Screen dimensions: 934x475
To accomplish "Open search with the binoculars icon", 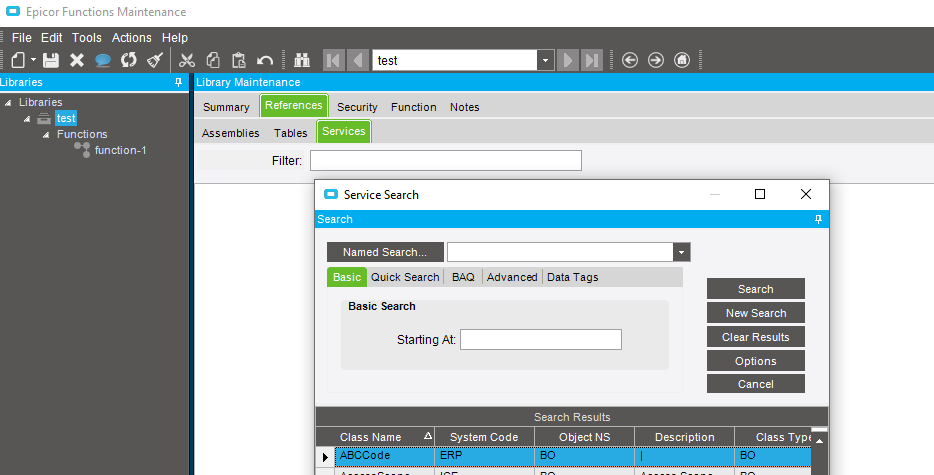I will 302,60.
